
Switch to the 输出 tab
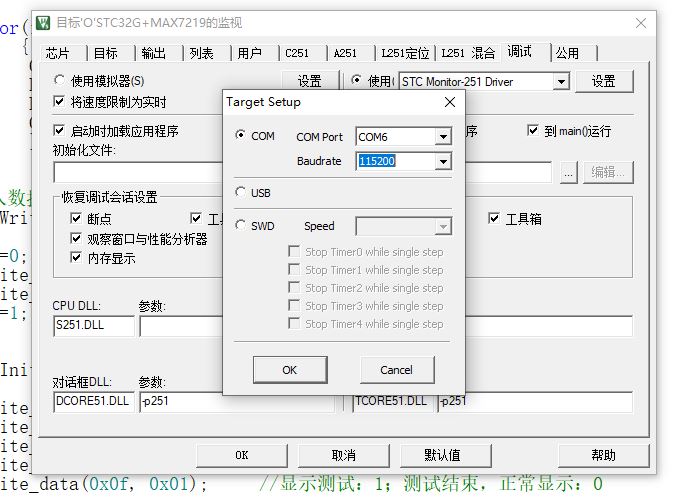153,53
